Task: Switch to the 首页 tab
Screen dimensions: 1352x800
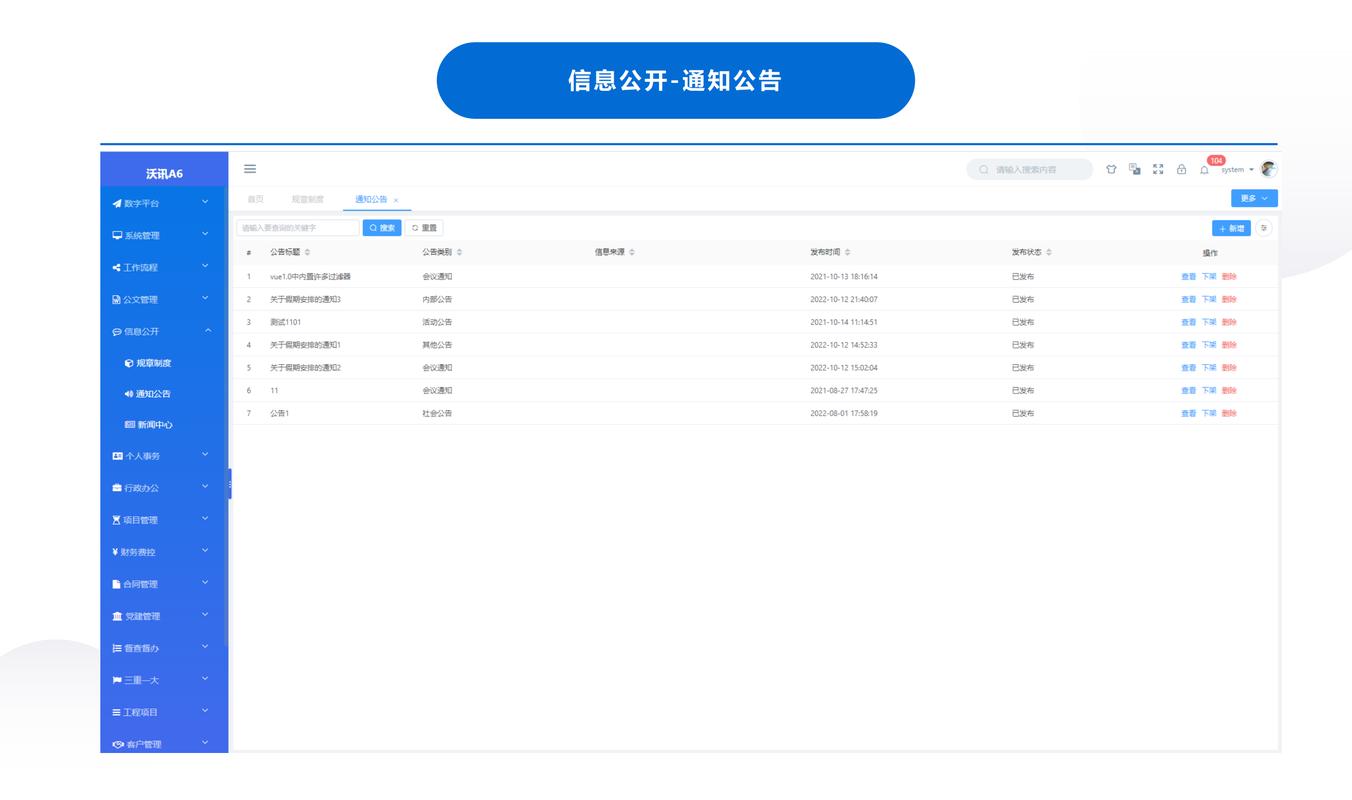Action: click(256, 199)
